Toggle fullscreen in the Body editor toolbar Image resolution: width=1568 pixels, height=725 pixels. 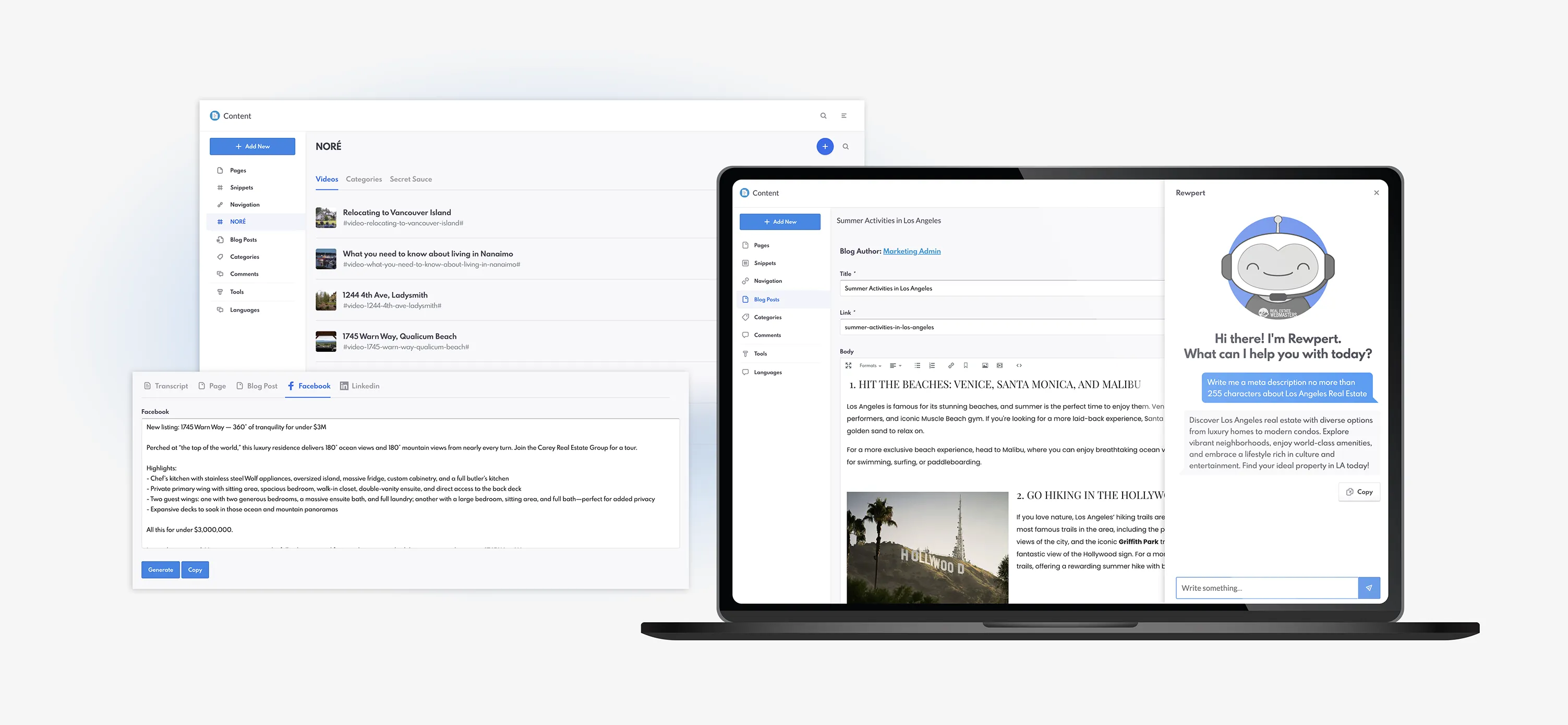(848, 365)
